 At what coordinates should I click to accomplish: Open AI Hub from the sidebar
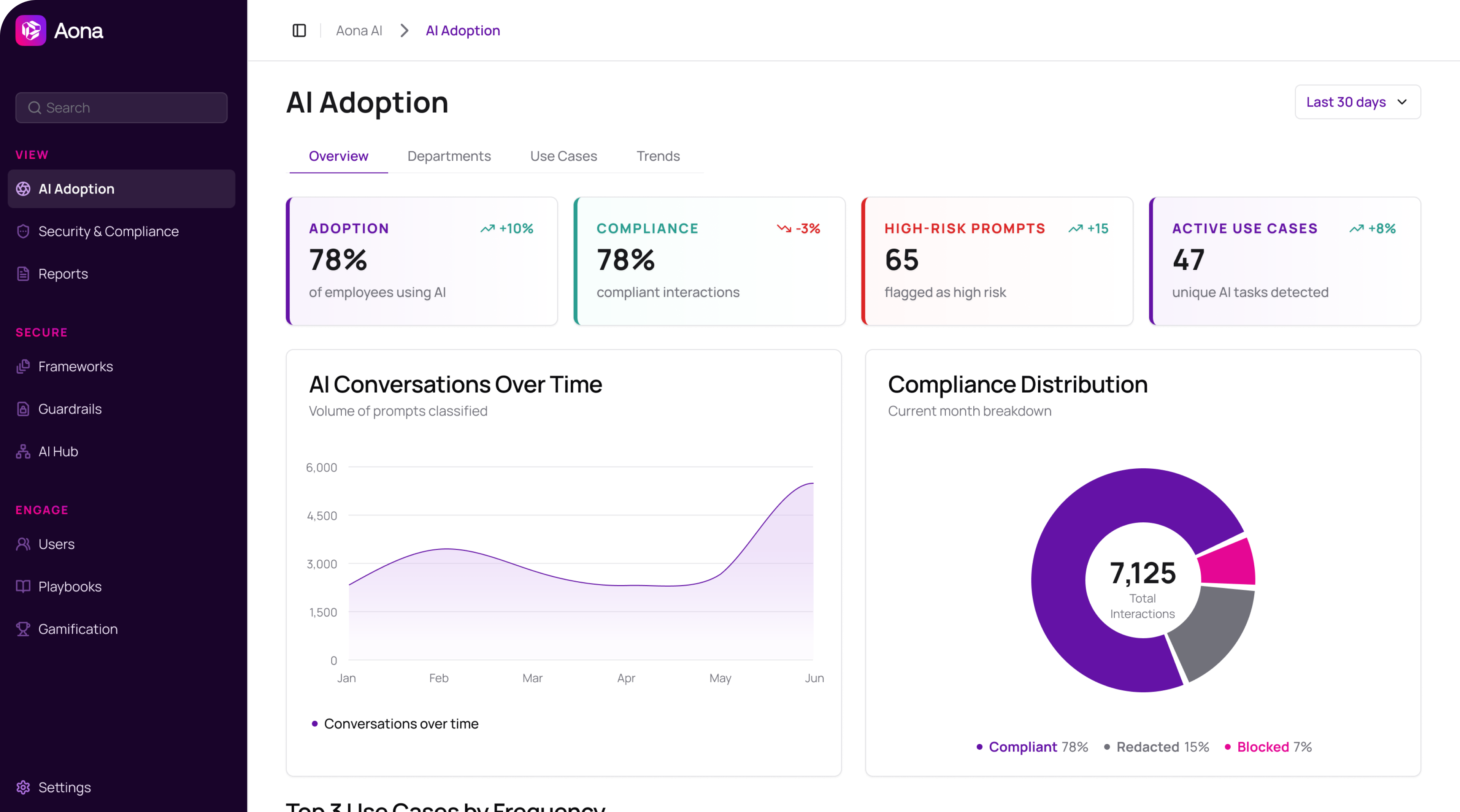58,451
